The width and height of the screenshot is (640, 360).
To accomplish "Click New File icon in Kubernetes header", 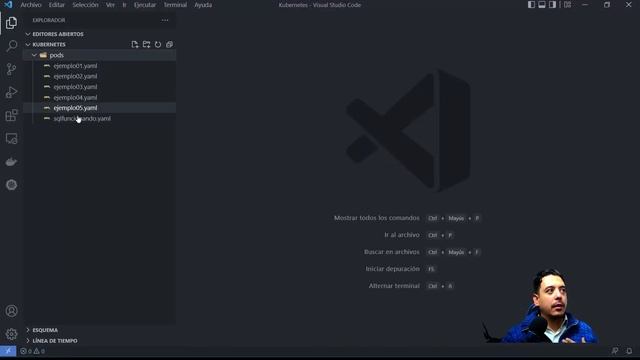I will 135,44.
